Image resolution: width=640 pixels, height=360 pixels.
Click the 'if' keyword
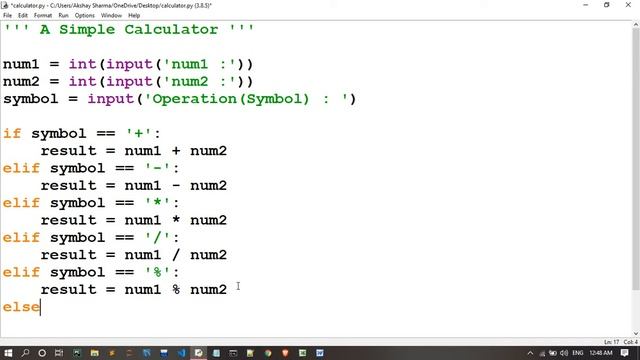(12, 133)
